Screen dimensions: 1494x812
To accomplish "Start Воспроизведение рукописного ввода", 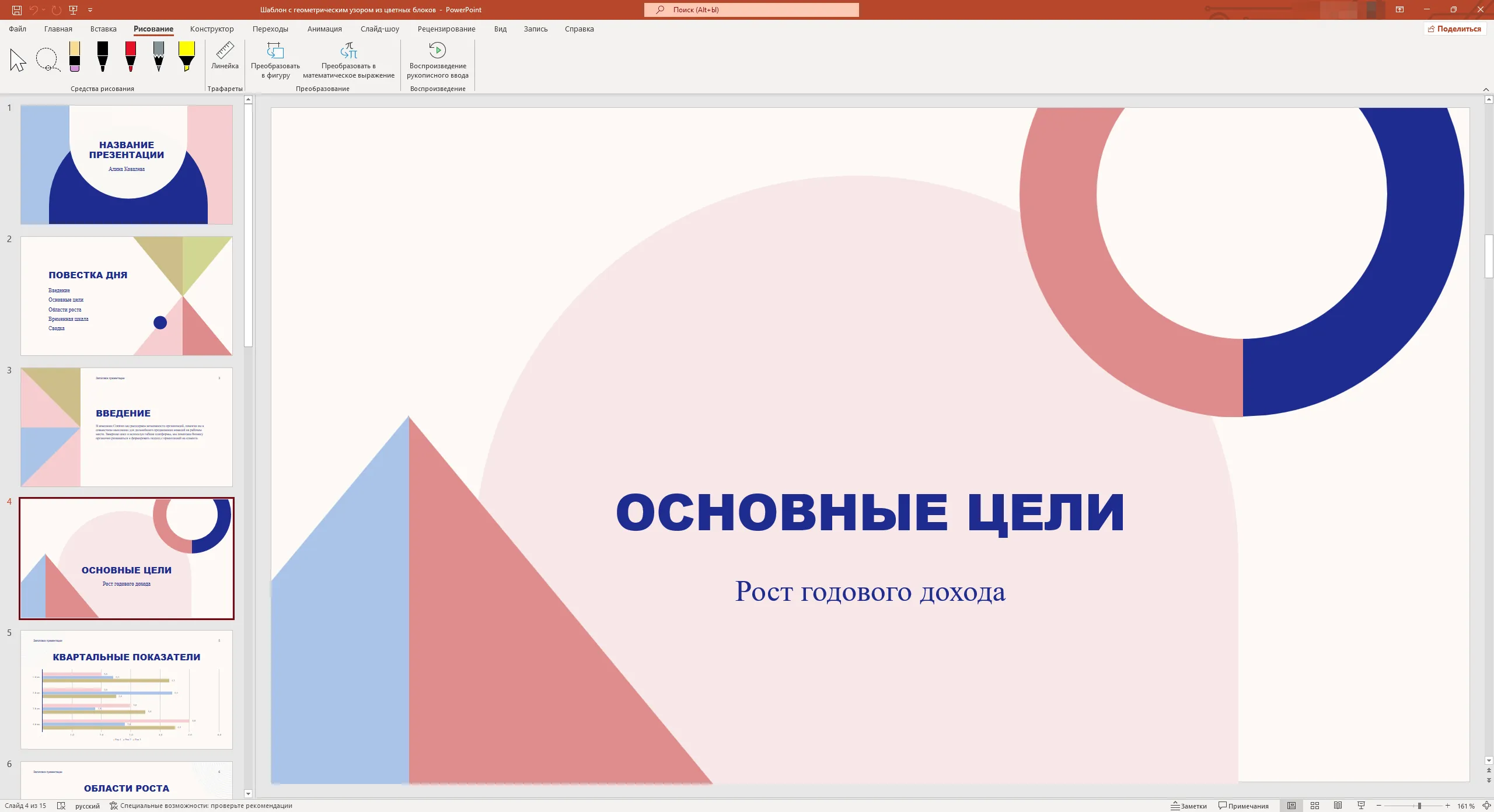I will coord(438,60).
